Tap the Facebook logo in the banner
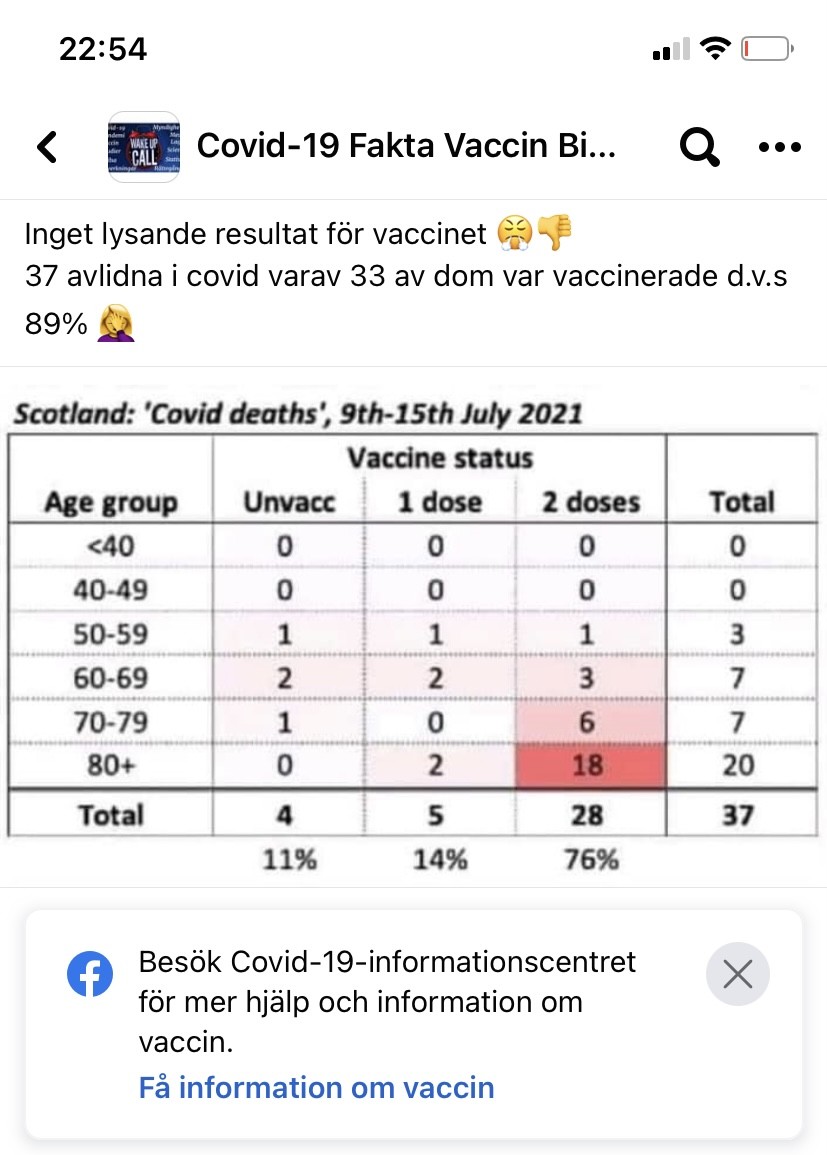This screenshot has height=1155, width=827. point(90,973)
